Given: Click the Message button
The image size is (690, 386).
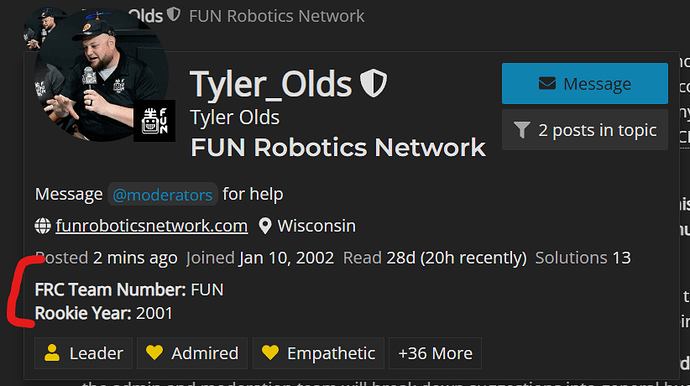Looking at the screenshot, I should (x=585, y=84).
